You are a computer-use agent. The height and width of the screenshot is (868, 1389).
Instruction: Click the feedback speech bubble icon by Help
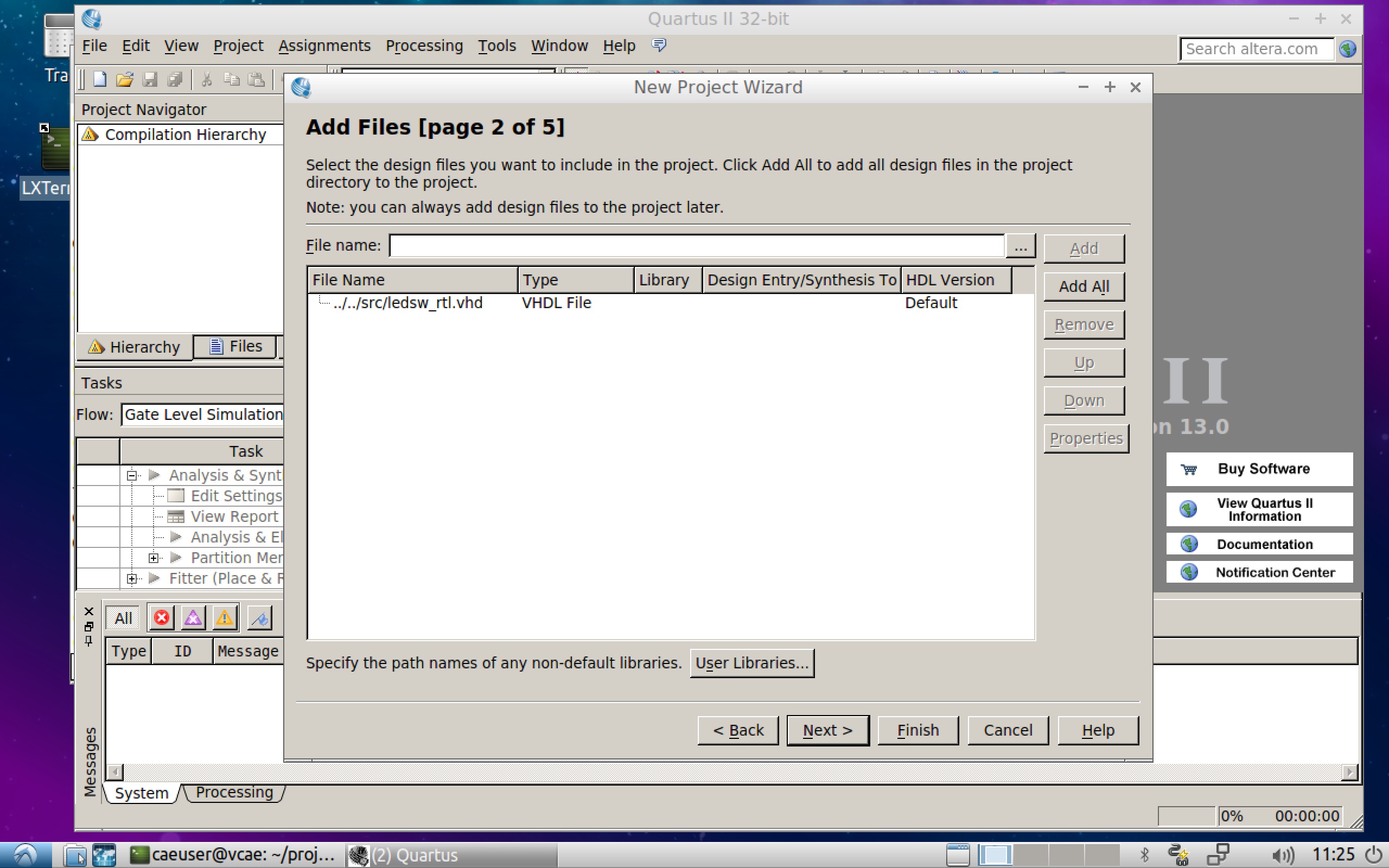click(x=659, y=45)
